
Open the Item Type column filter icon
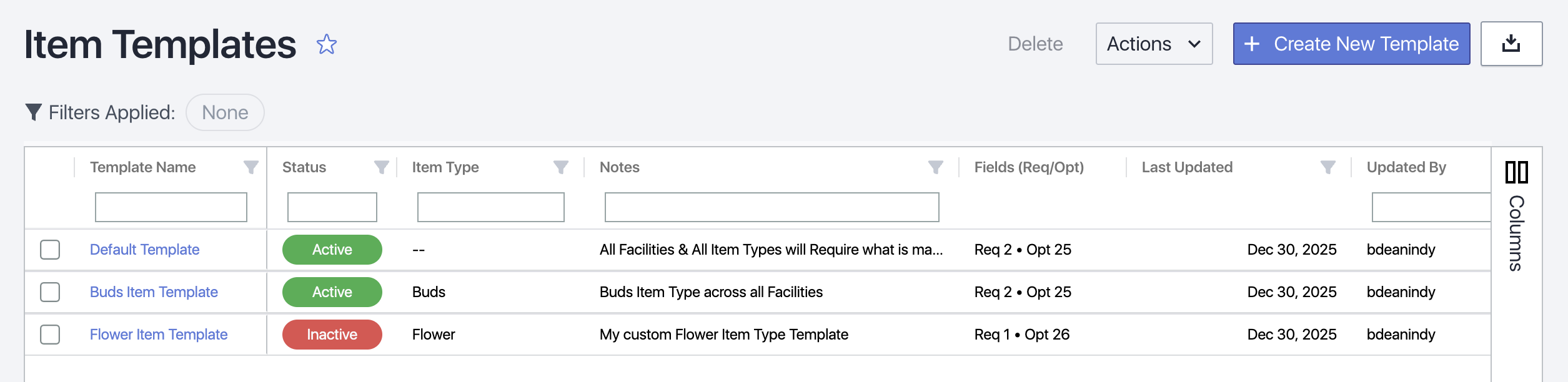[560, 167]
